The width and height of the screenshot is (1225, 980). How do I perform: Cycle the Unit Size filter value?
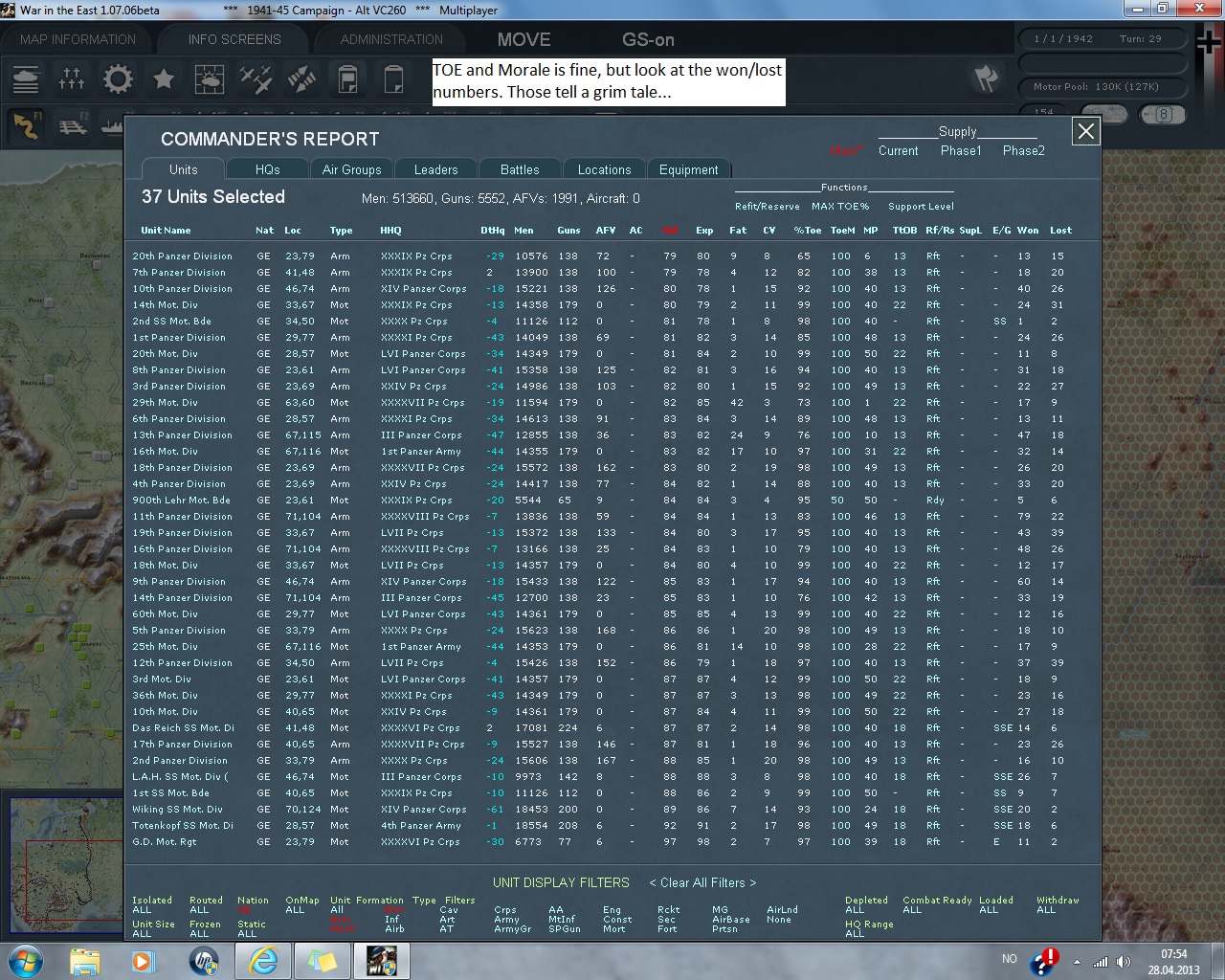(142, 934)
